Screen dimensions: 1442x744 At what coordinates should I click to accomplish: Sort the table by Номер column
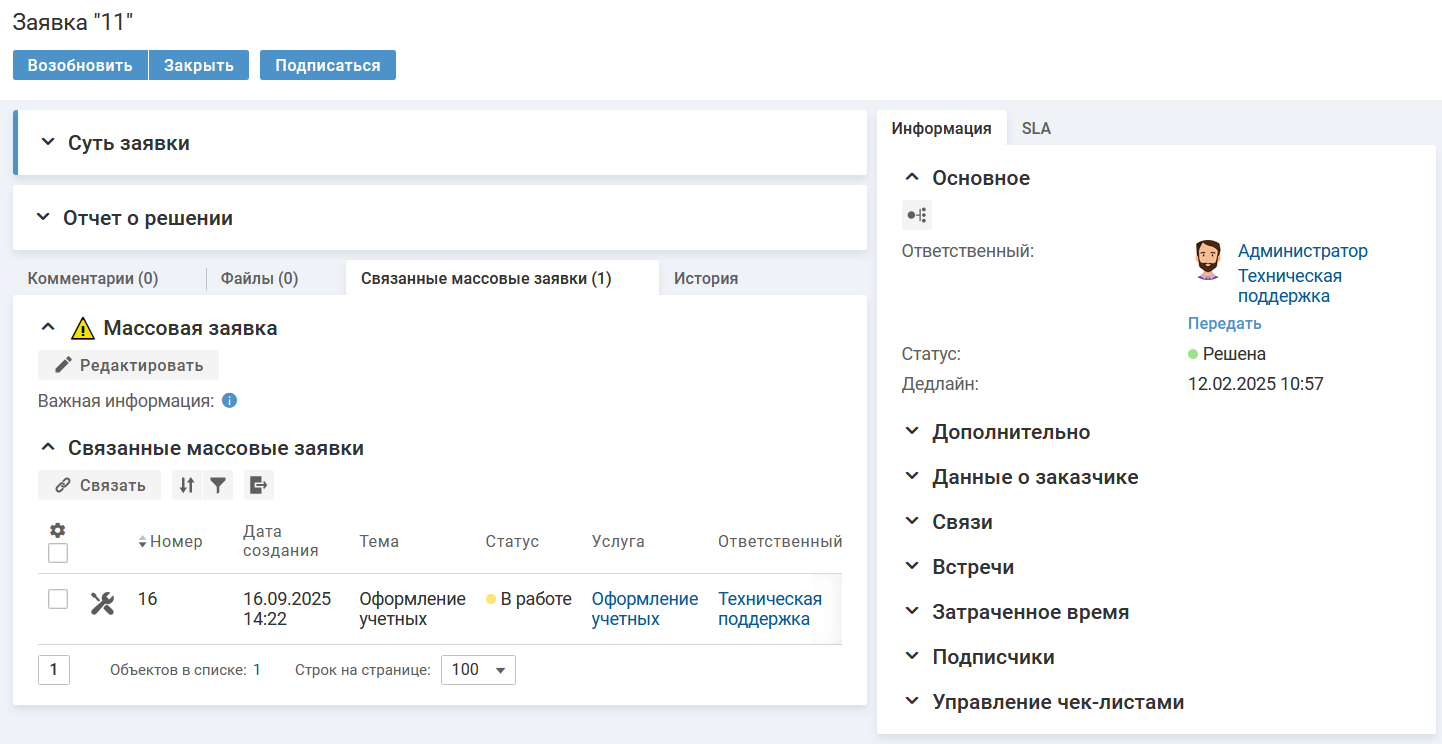175,541
